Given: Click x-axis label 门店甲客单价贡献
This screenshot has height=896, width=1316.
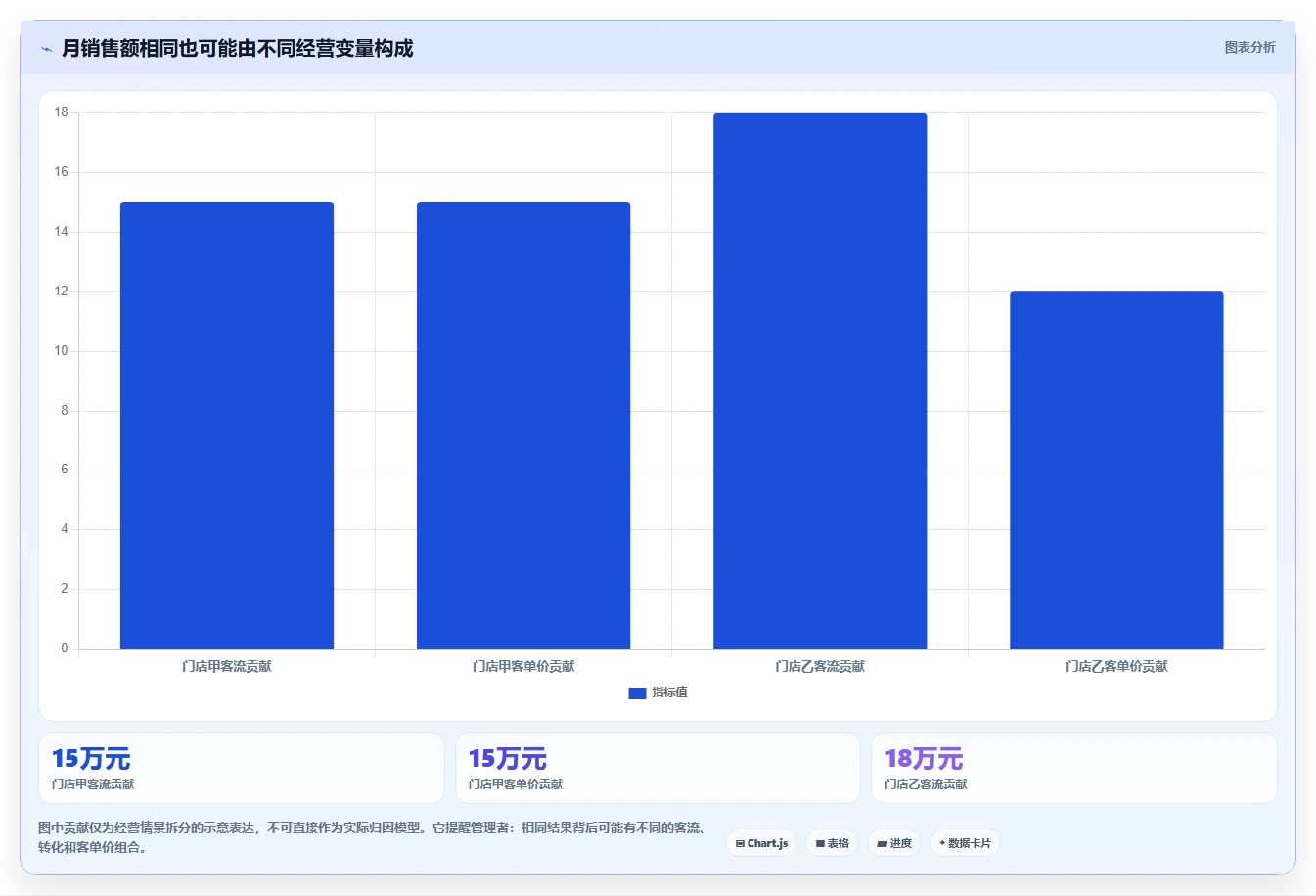Looking at the screenshot, I should 523,667.
